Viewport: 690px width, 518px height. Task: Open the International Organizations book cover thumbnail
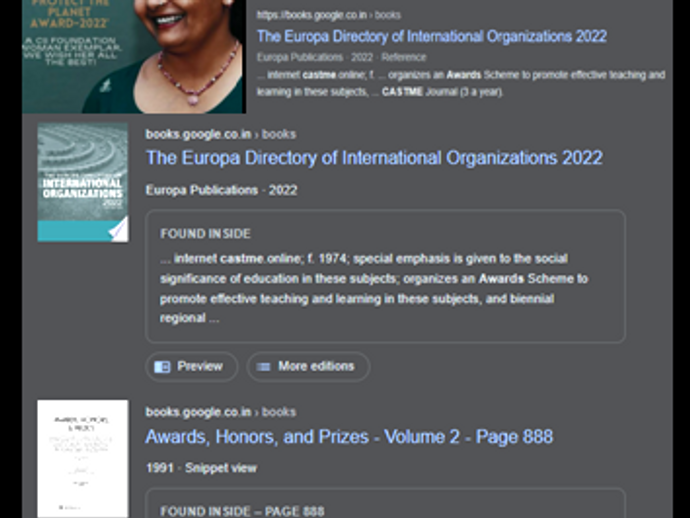[83, 182]
